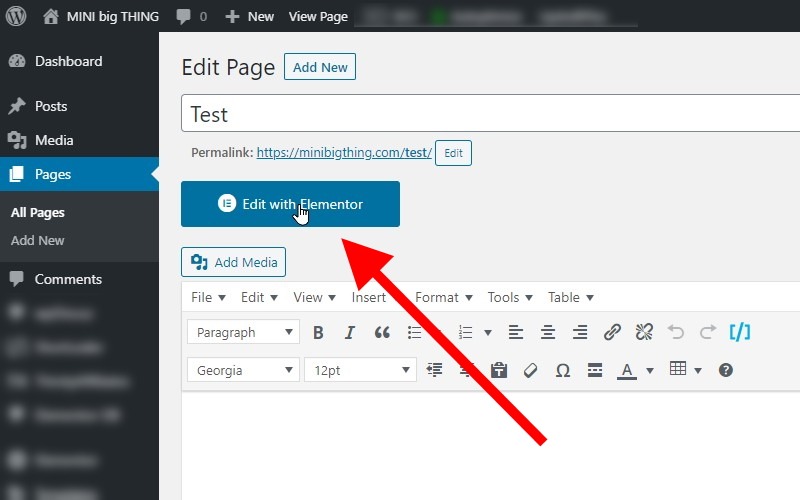The height and width of the screenshot is (500, 800).
Task: Click the undo arrow
Action: point(676,333)
